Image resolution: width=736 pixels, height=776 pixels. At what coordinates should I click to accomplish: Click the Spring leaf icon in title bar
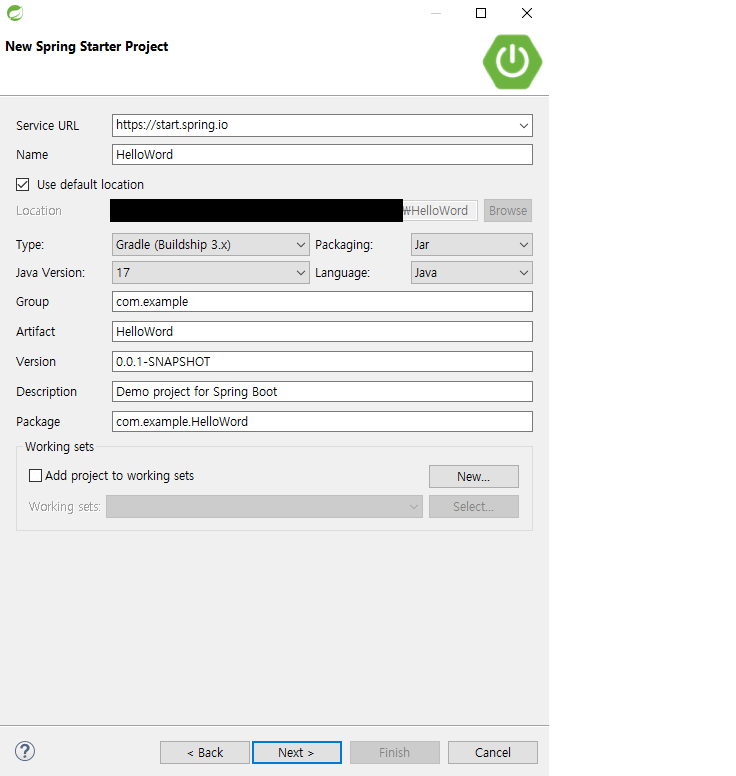(x=15, y=13)
